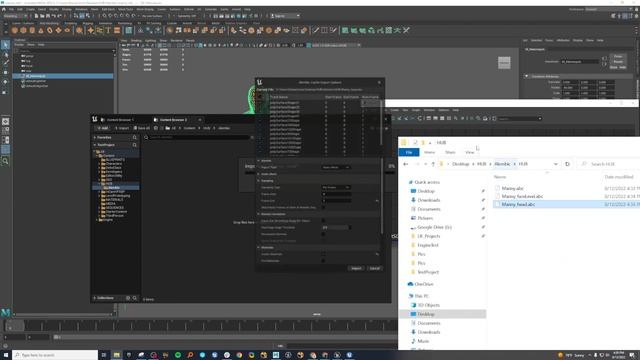Open viewport Shading menu

tap(136, 41)
